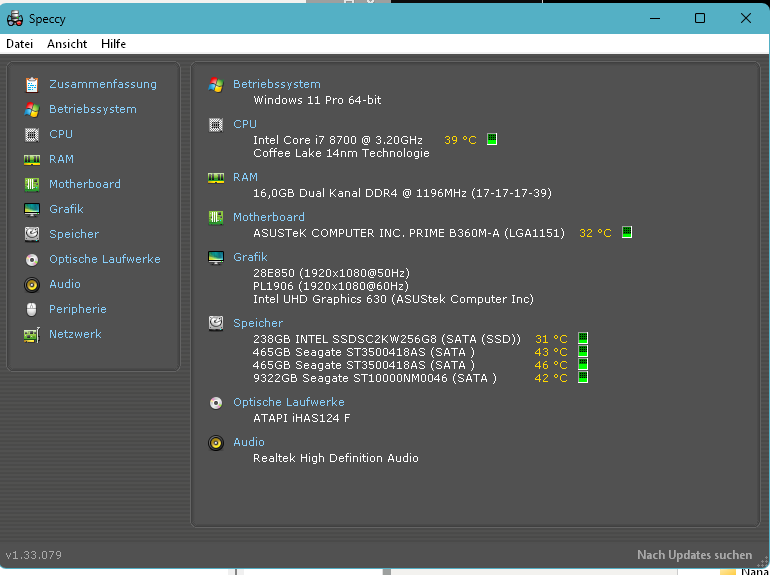770x575 pixels.
Task: Click the Intel Core i7 8700 @ 3.20GHz text
Action: 338,140
